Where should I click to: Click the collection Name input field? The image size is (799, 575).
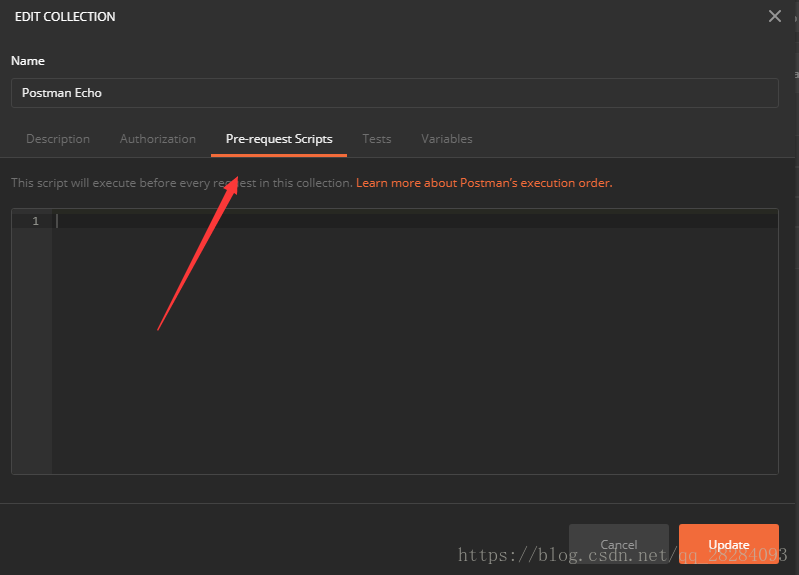(394, 93)
